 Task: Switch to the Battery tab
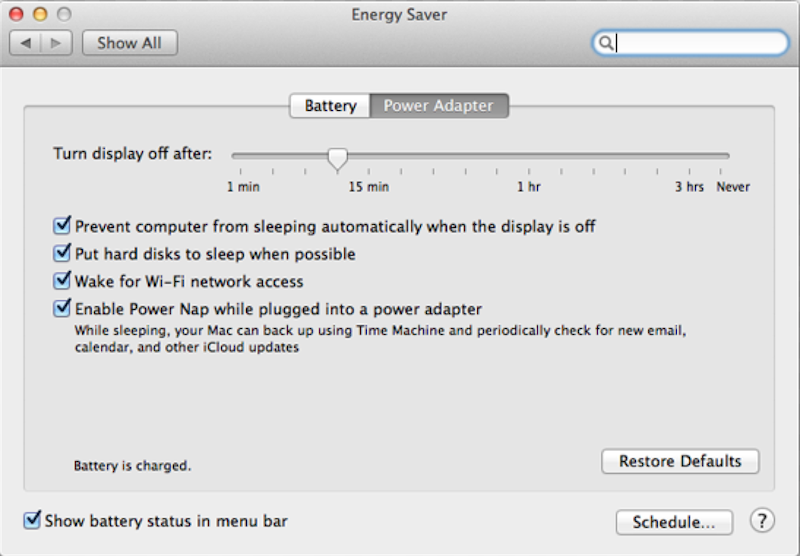pyautogui.click(x=330, y=106)
